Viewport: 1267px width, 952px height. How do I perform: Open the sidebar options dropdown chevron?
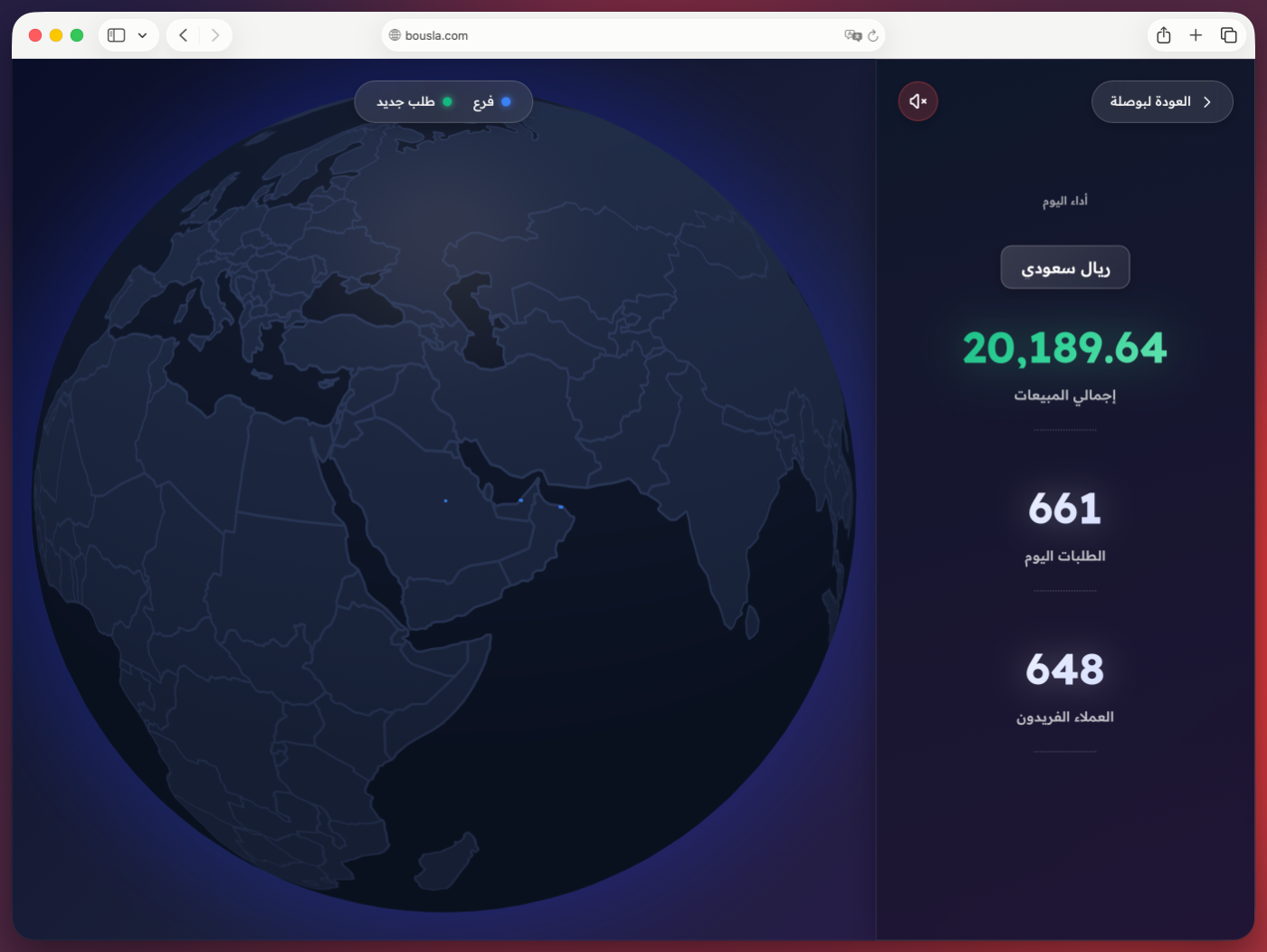click(x=142, y=35)
